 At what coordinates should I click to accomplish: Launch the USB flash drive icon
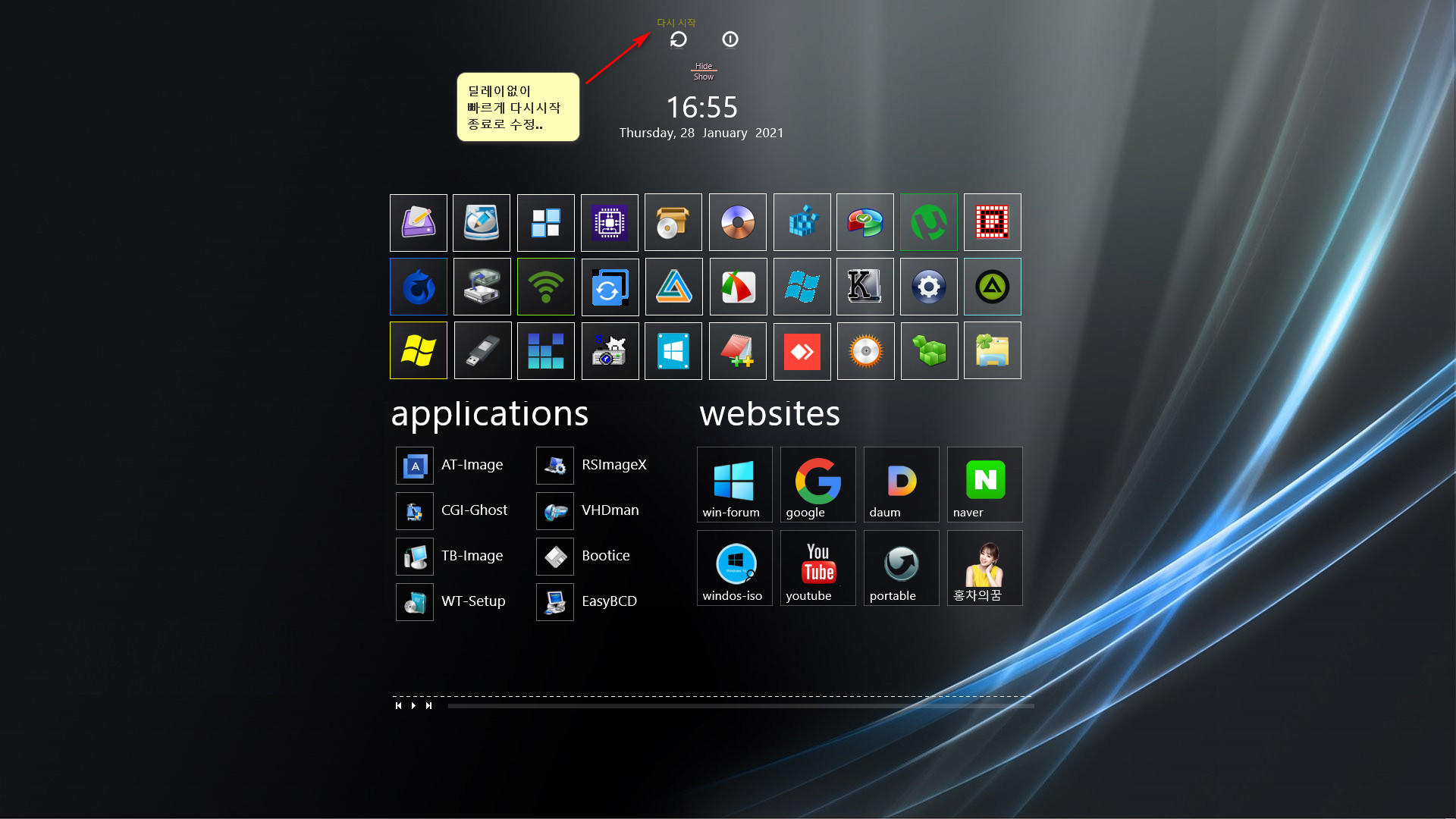point(483,350)
